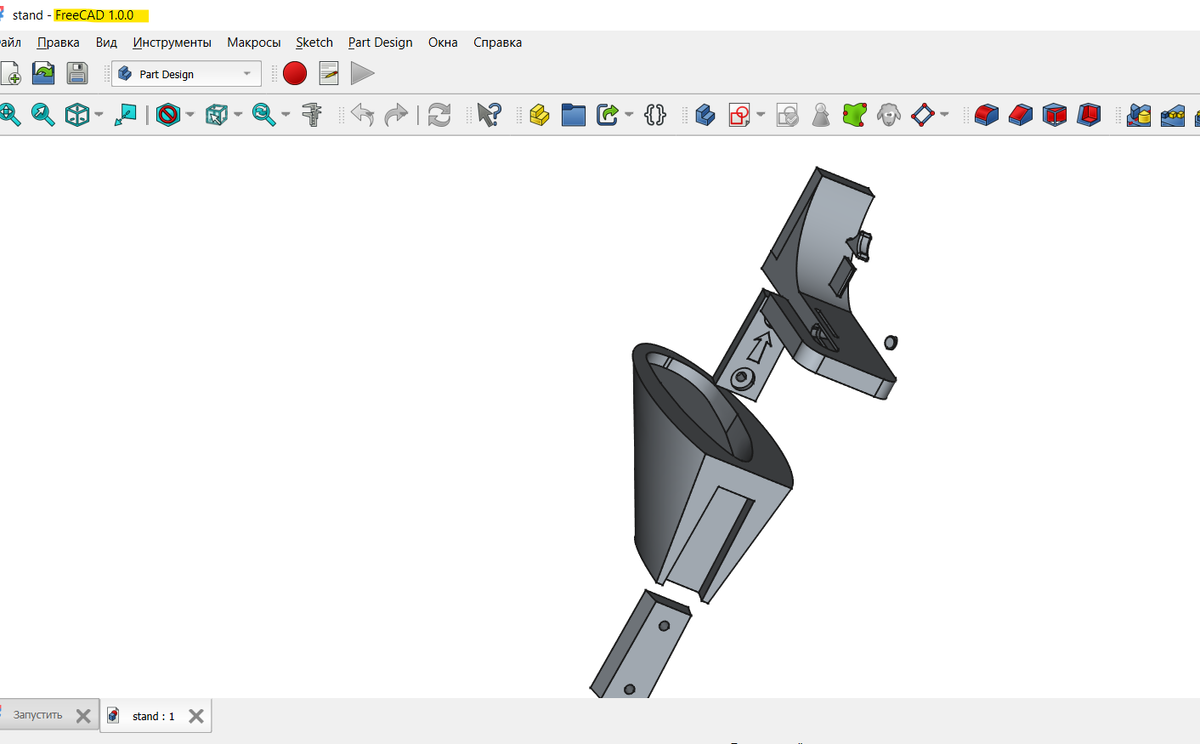The height and width of the screenshot is (744, 1200).
Task: Click the Align to selection view icon
Action: pos(125,115)
